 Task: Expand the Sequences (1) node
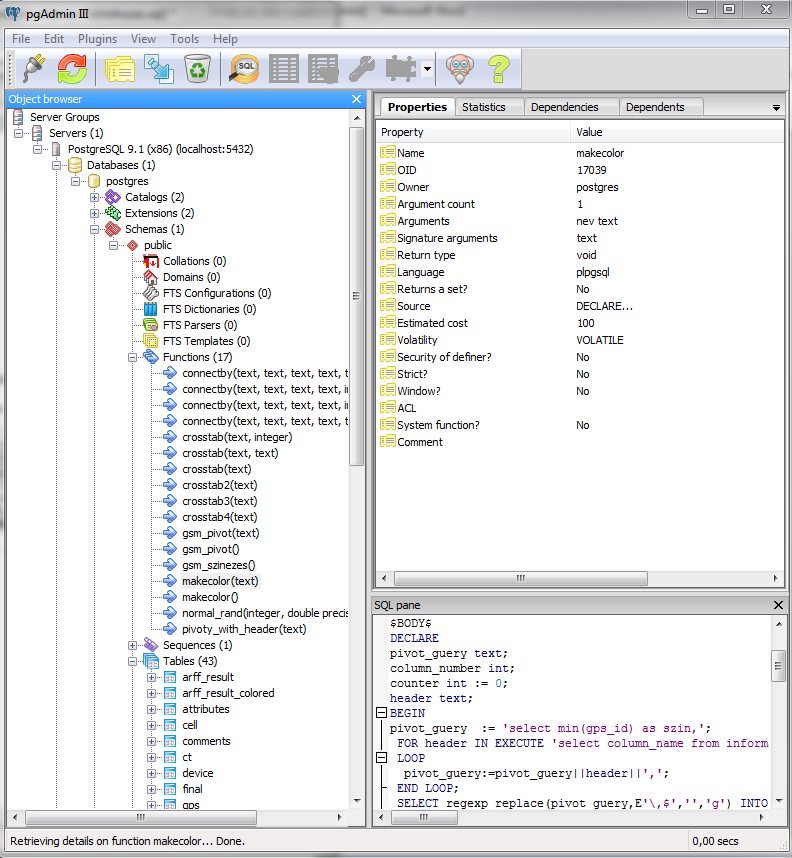click(132, 645)
